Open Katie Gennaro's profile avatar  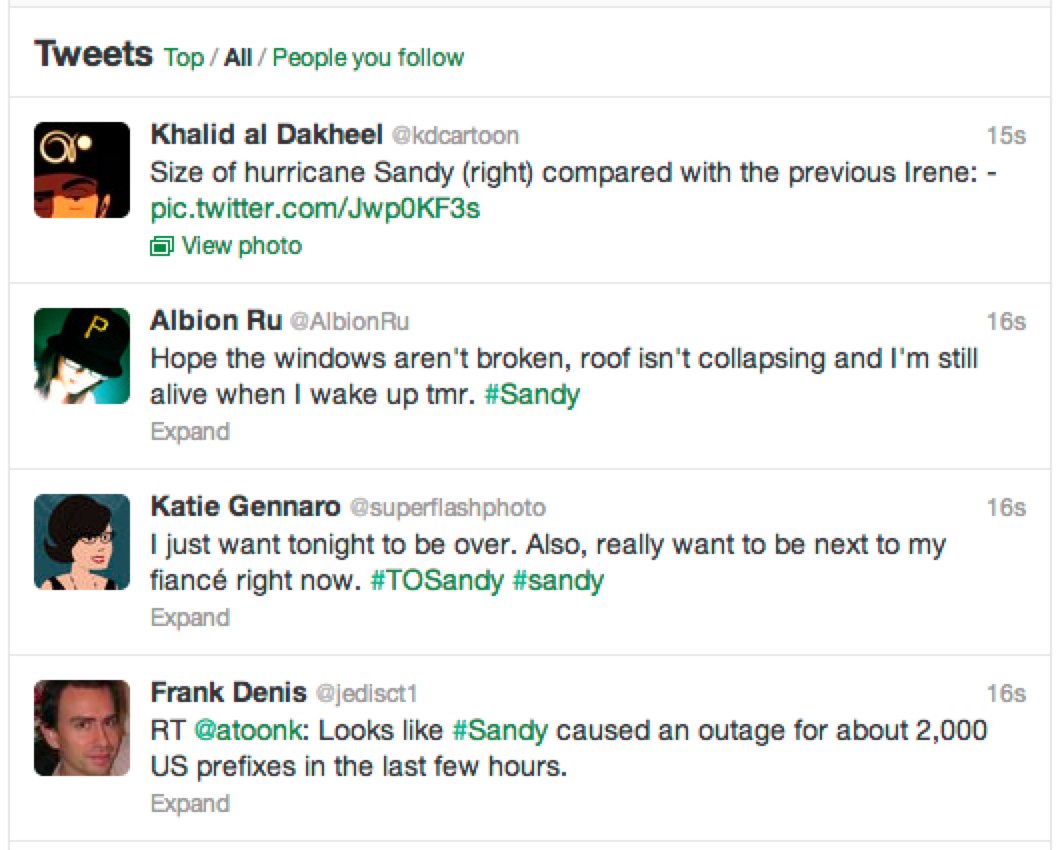pos(81,541)
